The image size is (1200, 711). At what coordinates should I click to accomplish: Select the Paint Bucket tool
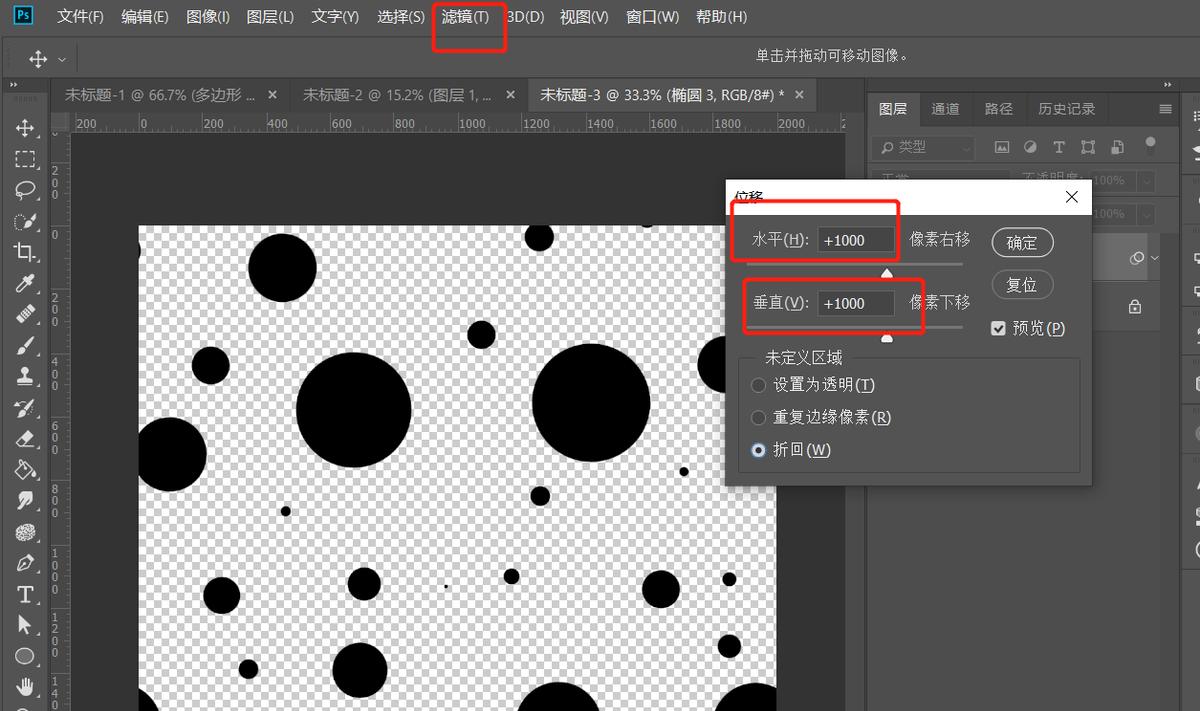[x=25, y=470]
